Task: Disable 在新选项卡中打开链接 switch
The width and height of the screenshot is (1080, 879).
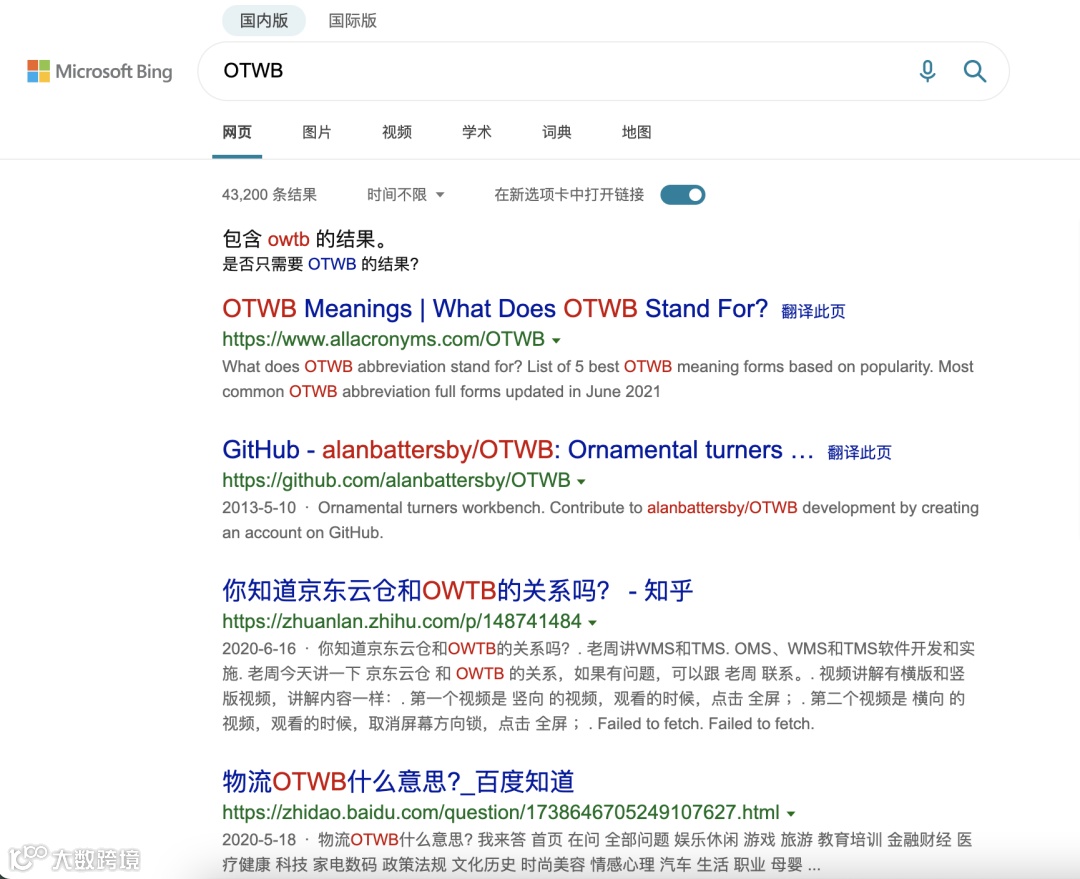Action: (x=683, y=194)
